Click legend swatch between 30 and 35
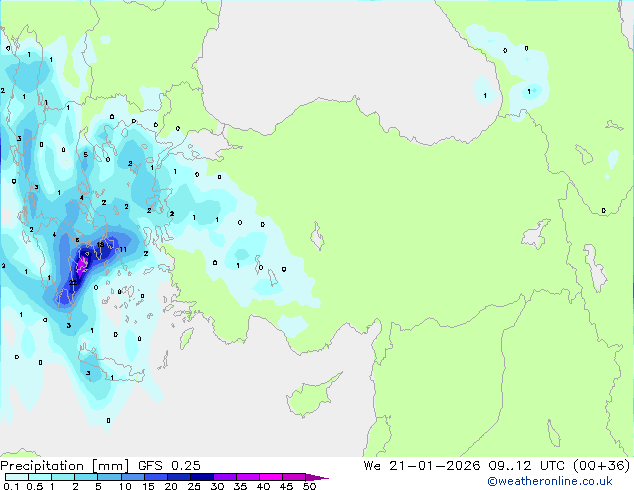 pyautogui.click(x=225, y=477)
